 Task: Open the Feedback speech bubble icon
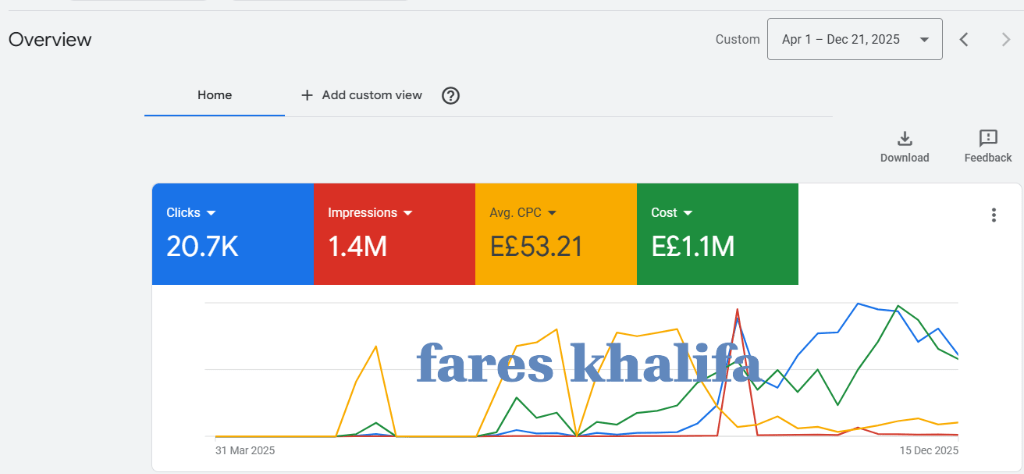[988, 139]
